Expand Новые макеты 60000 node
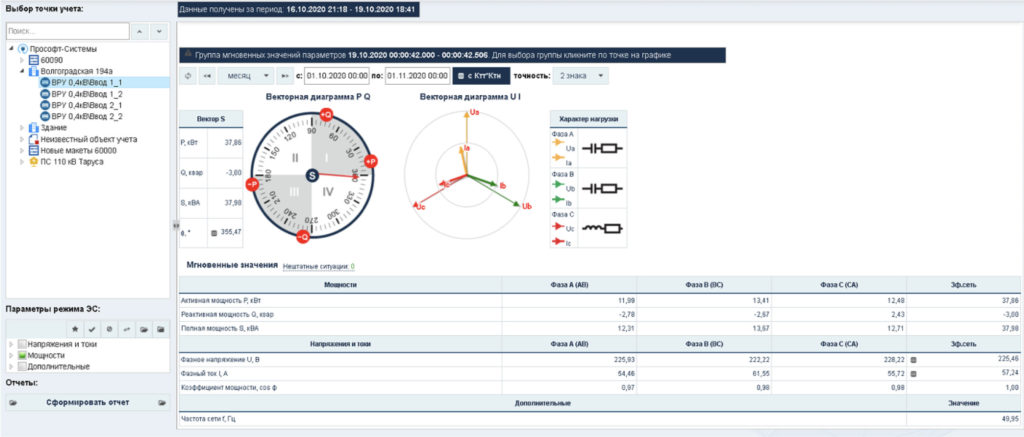The image size is (1024, 437). tap(22, 150)
